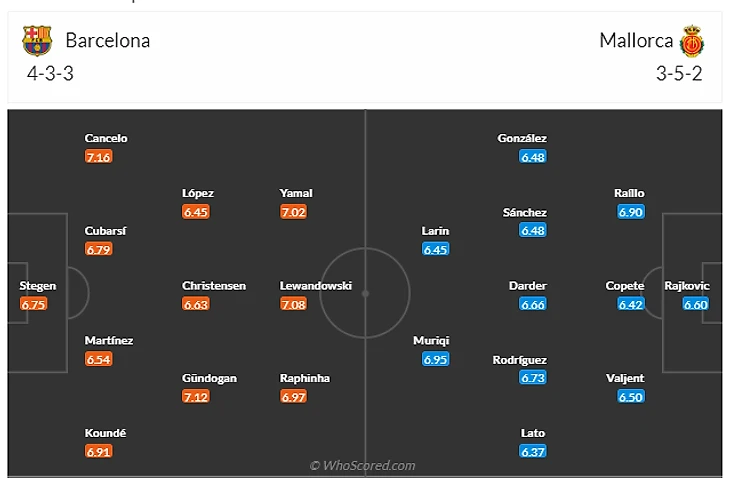Select Raphinha's 6.97 rating badge
This screenshot has height=478, width=730.
tap(293, 397)
